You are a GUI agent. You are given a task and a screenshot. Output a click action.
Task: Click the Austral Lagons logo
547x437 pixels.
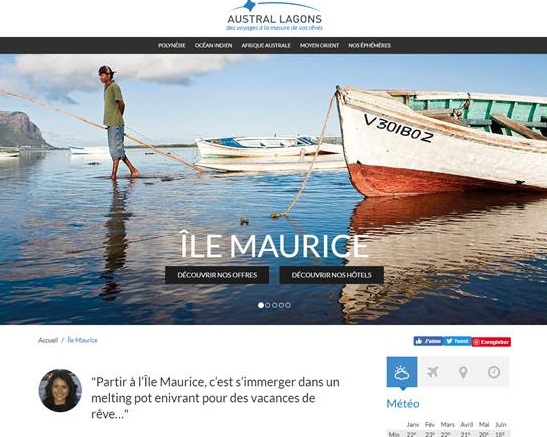pyautogui.click(x=275, y=16)
